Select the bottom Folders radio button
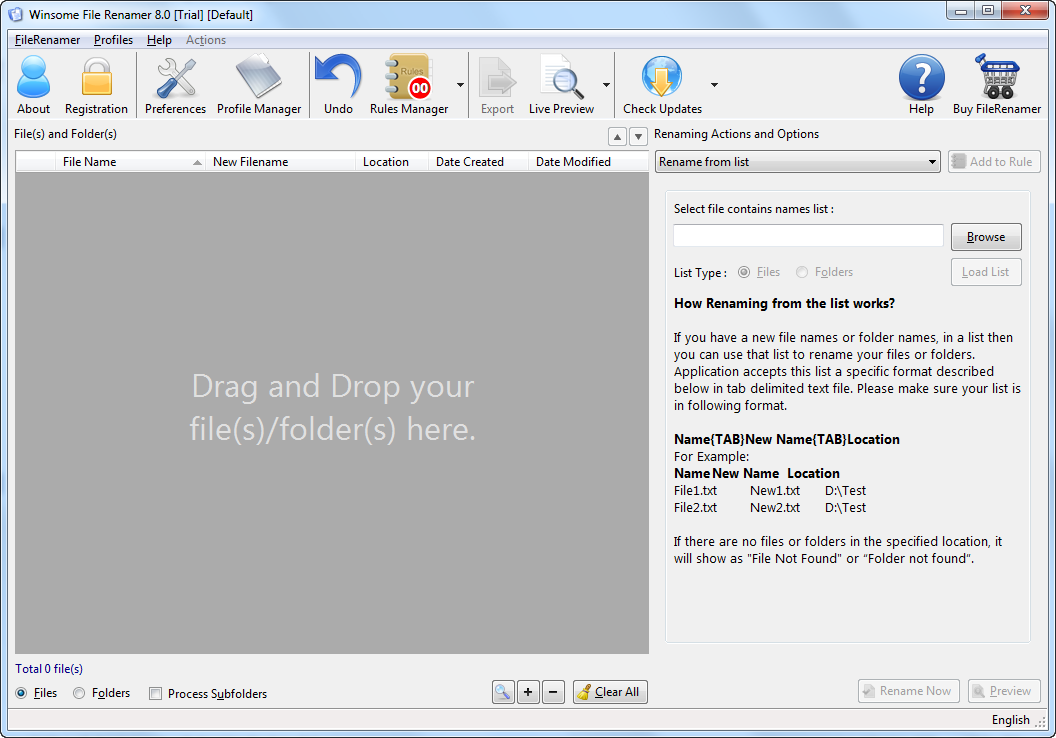The width and height of the screenshot is (1056, 738). [79, 693]
